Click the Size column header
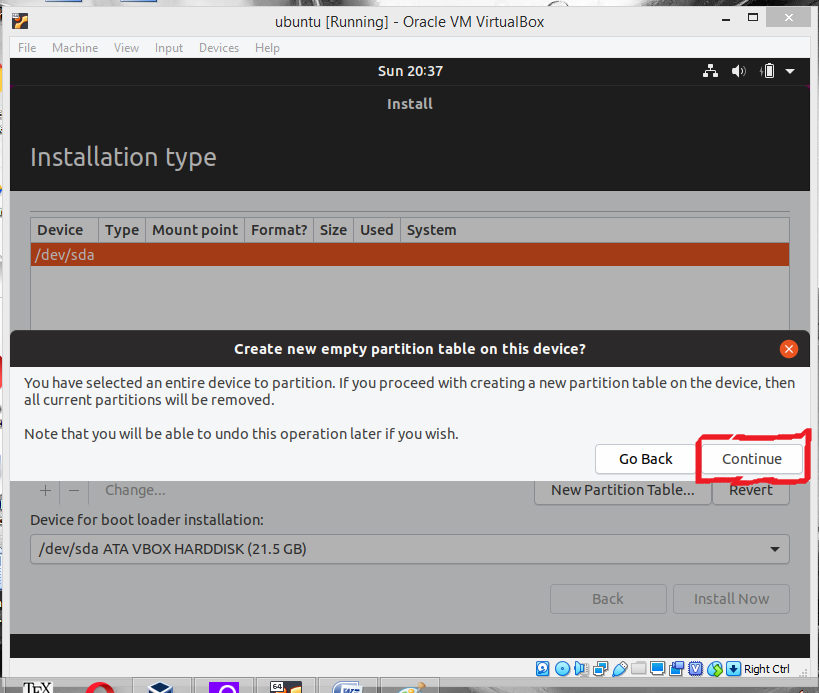This screenshot has width=819, height=693. pos(333,230)
